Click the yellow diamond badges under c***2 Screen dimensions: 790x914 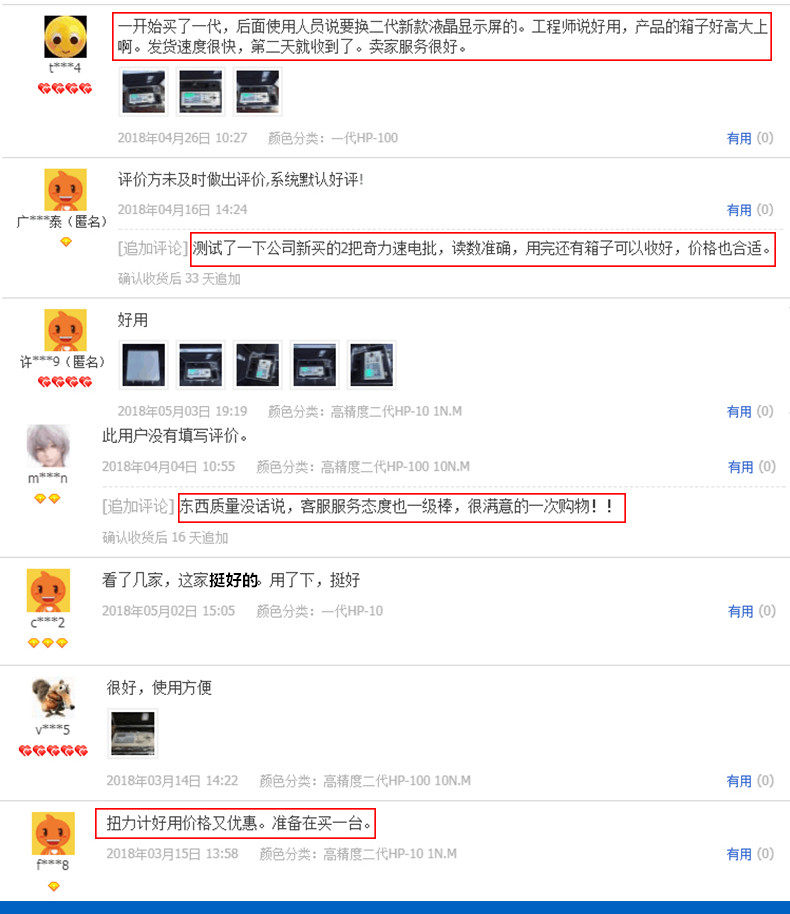[48, 643]
